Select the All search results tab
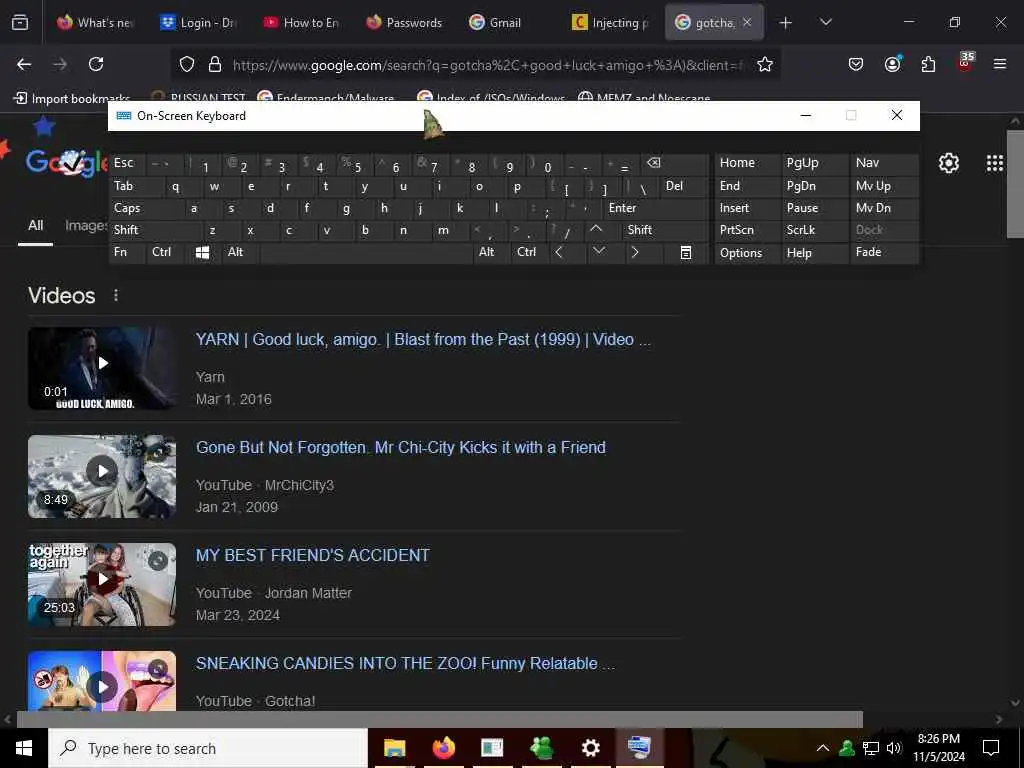 click(35, 225)
